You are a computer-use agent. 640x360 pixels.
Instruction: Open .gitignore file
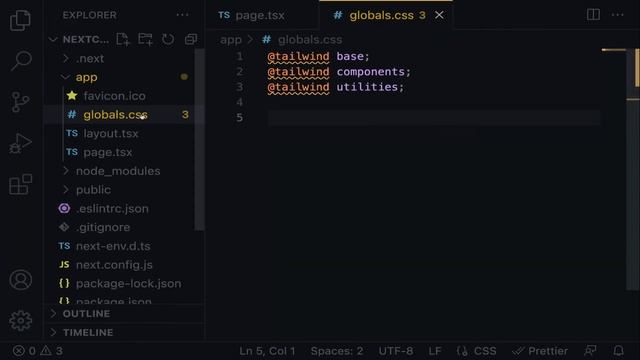(x=103, y=227)
